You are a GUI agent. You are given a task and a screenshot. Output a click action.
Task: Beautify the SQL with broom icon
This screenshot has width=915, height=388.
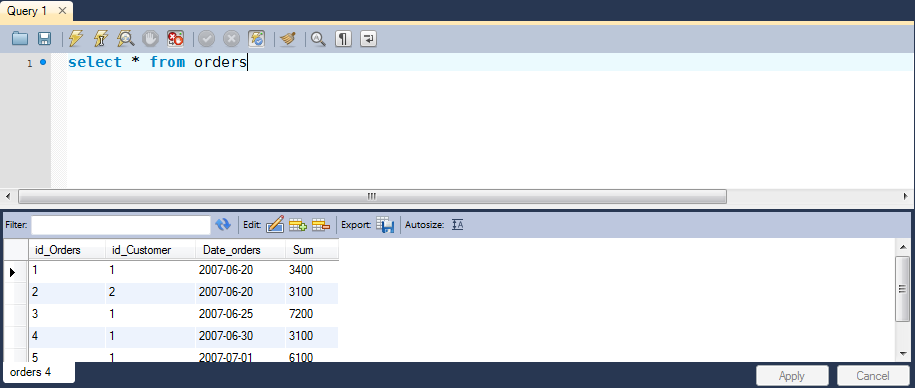(x=288, y=39)
